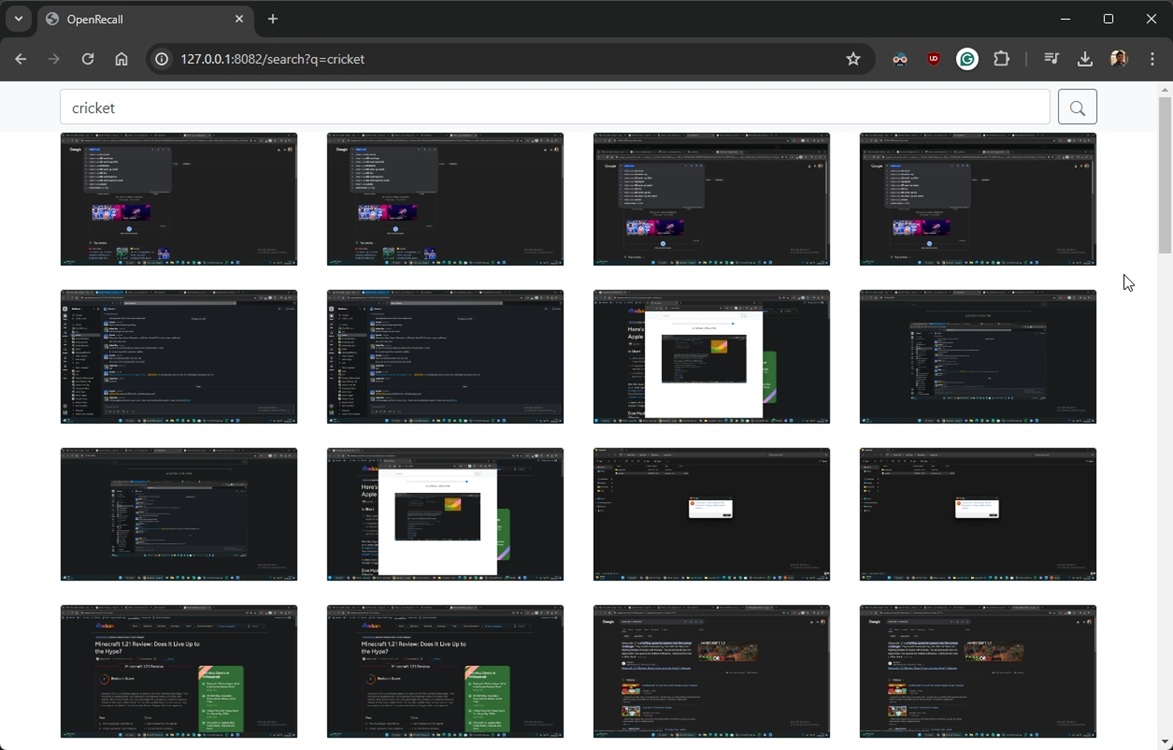Go to the browser home page
Viewport: 1173px width, 750px height.
coord(121,59)
